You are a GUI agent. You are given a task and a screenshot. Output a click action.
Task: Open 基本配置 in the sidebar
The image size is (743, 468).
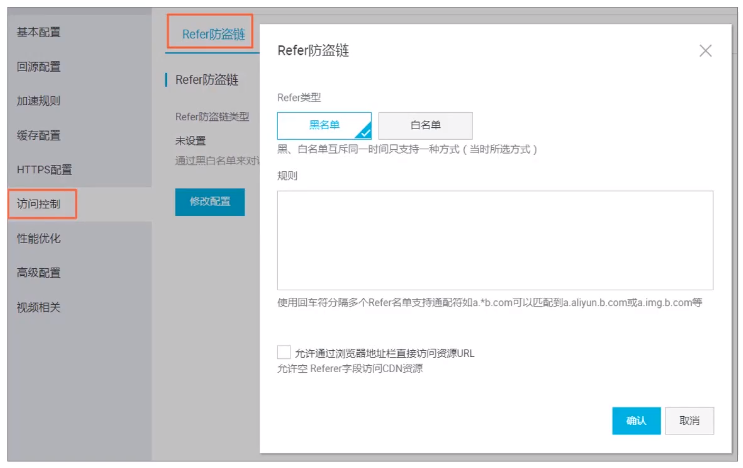click(39, 32)
